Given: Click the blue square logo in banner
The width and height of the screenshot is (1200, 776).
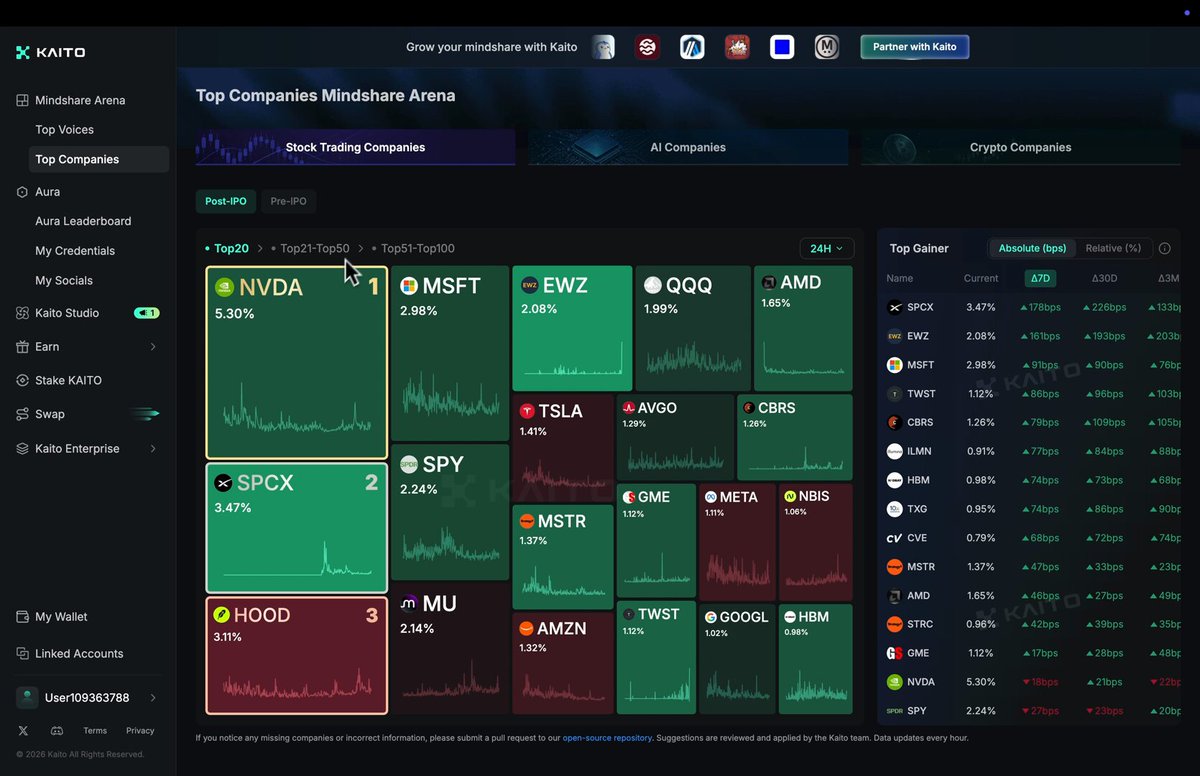Looking at the screenshot, I should pos(782,47).
